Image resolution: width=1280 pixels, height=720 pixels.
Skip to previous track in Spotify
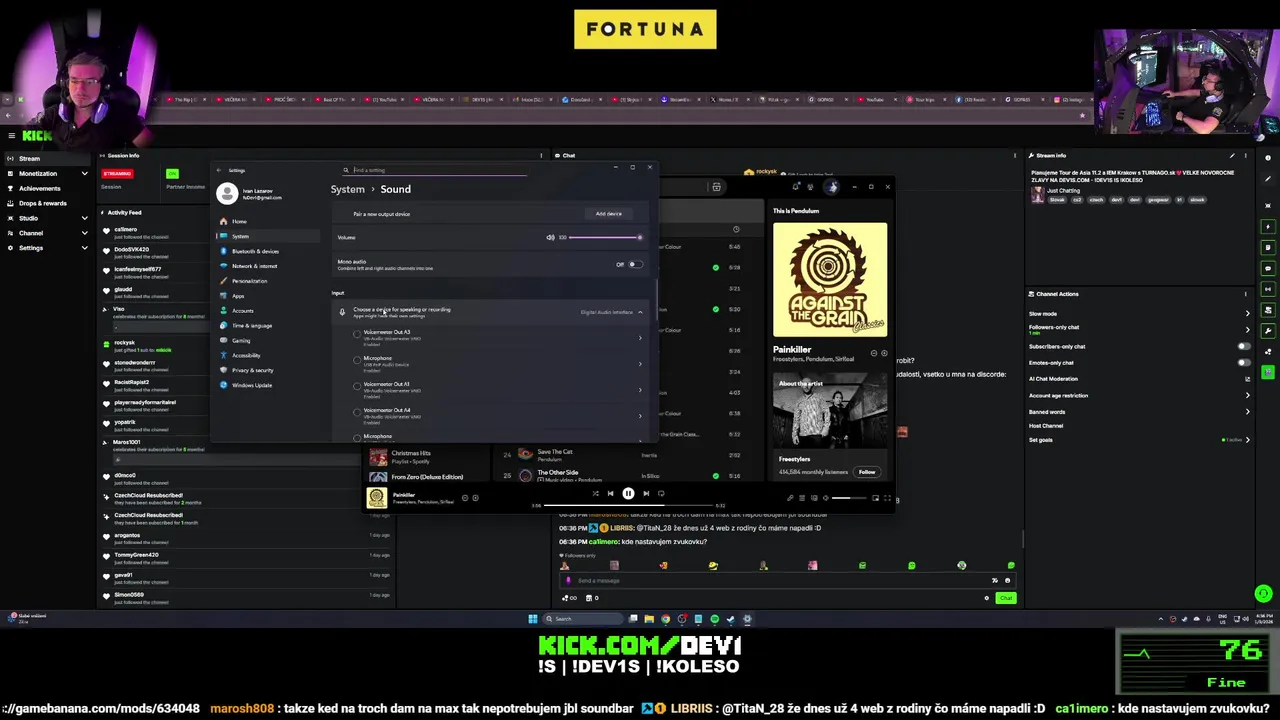(x=610, y=493)
